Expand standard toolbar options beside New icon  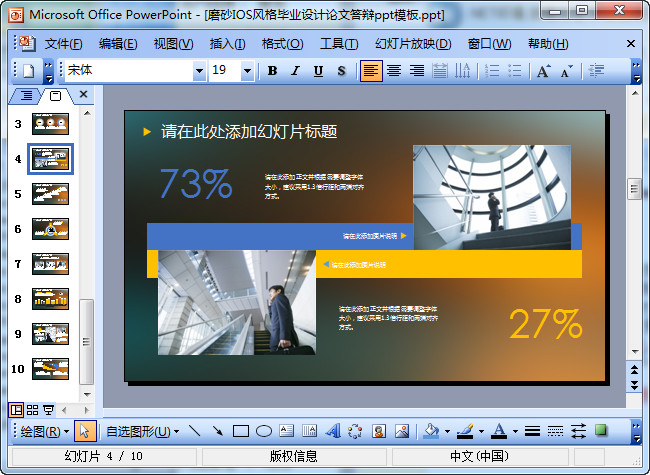point(49,71)
